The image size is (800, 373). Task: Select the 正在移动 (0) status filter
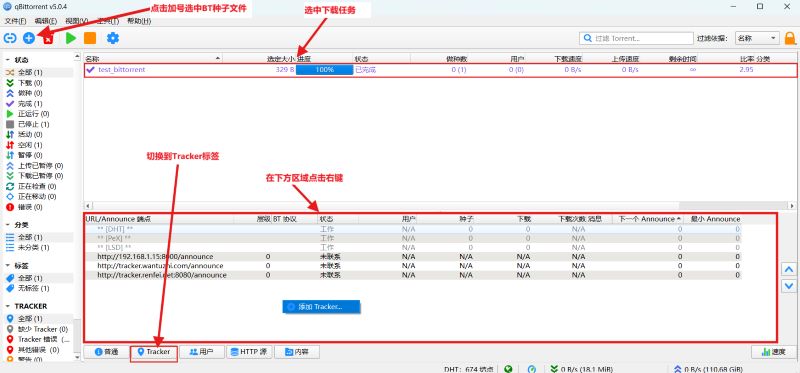pyautogui.click(x=37, y=196)
